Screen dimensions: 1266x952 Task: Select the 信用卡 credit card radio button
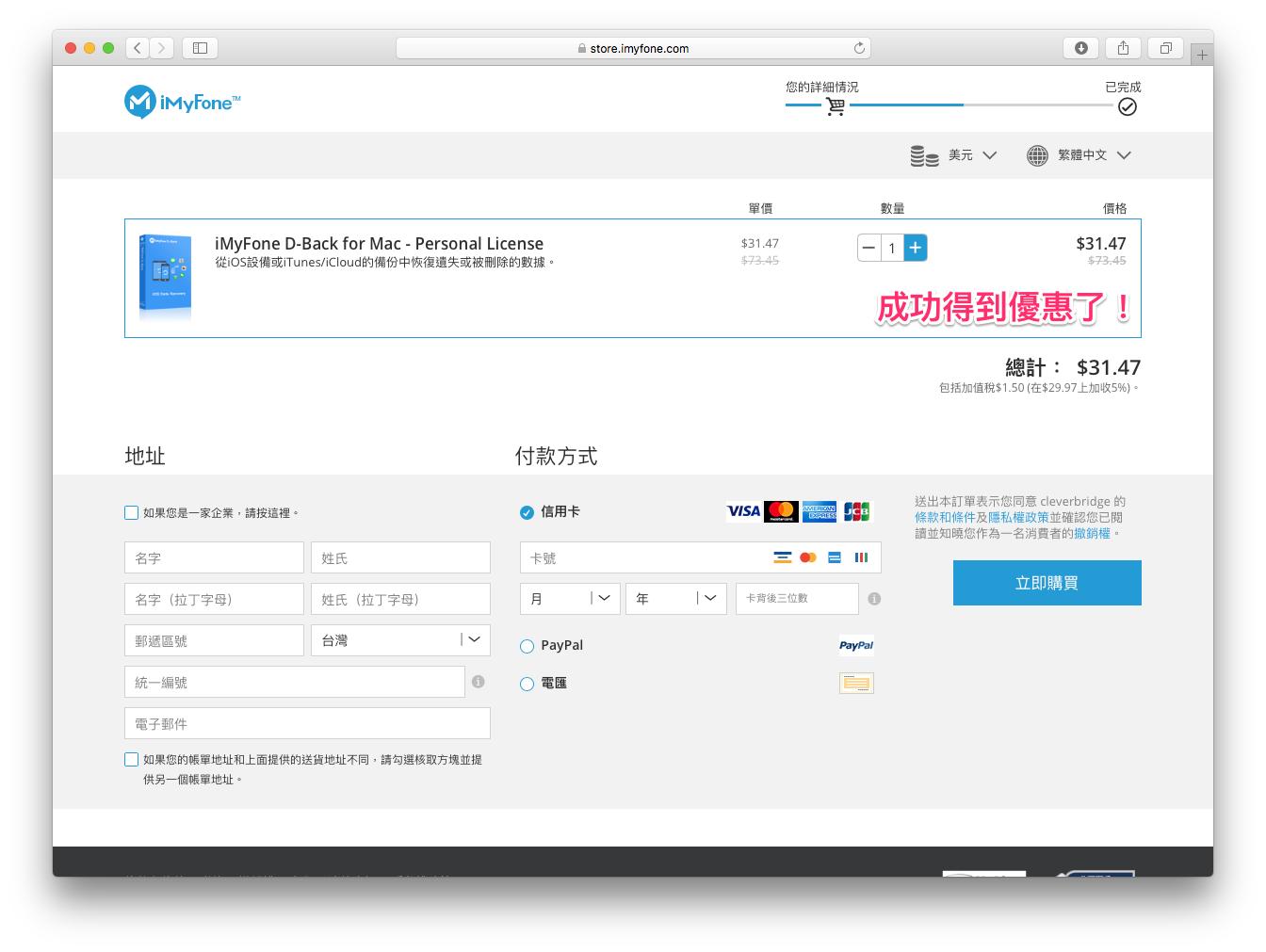(527, 512)
